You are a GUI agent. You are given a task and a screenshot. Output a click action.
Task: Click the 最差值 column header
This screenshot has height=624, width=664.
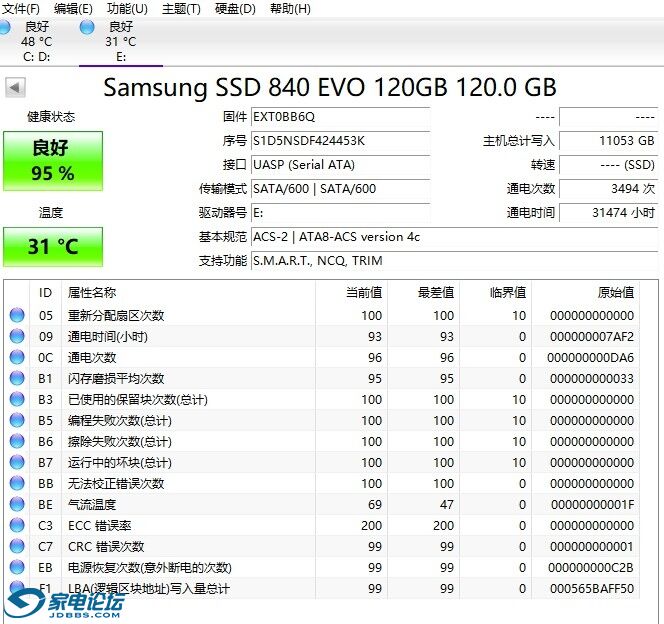(423, 293)
